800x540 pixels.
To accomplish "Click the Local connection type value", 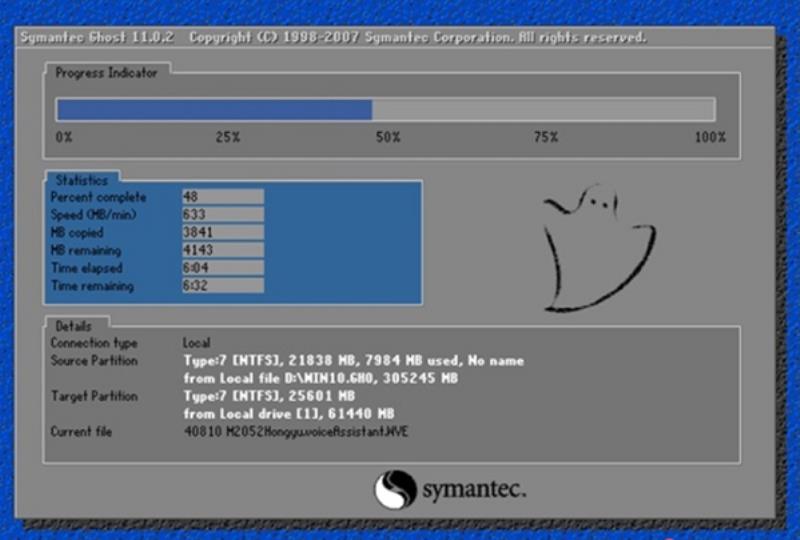I will pyautogui.click(x=196, y=343).
